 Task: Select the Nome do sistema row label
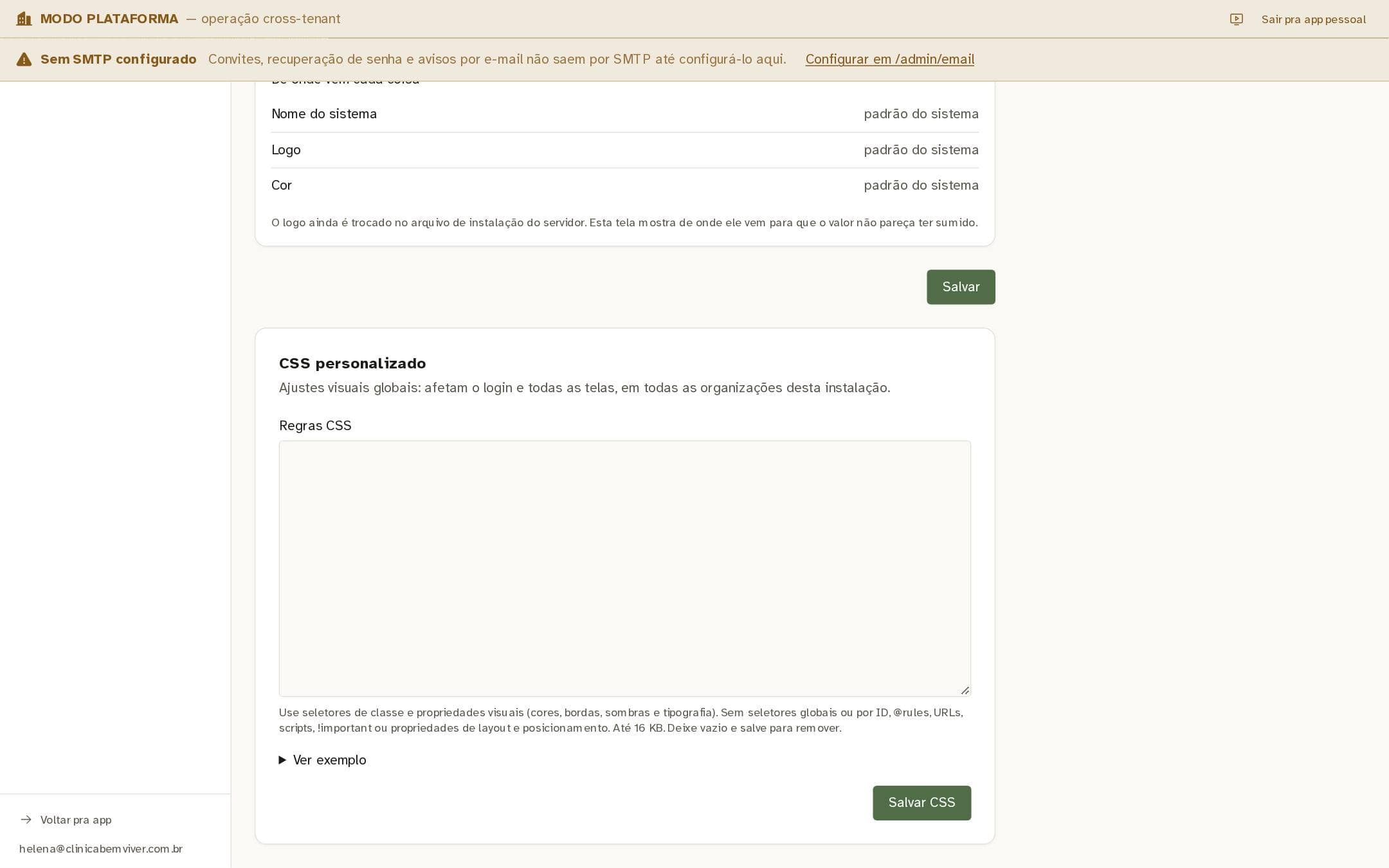324,114
